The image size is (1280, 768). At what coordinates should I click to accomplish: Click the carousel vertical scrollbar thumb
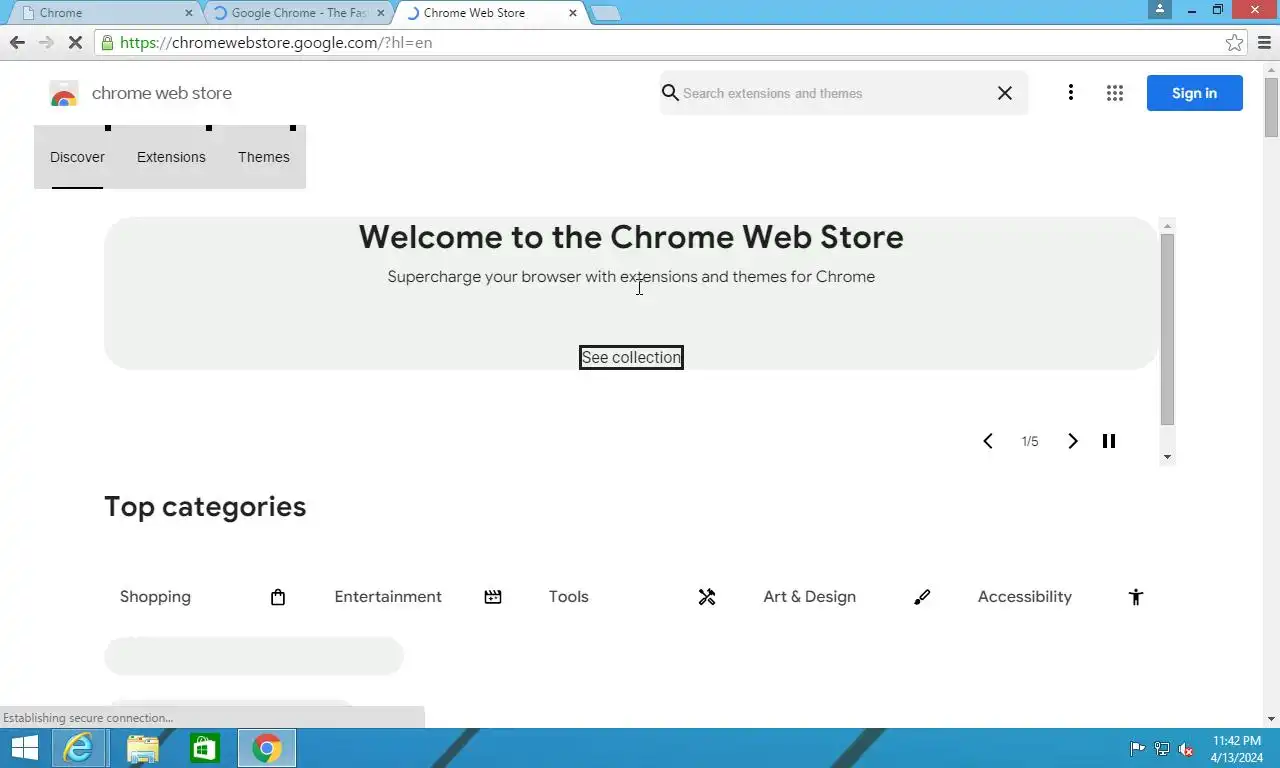click(x=1168, y=329)
